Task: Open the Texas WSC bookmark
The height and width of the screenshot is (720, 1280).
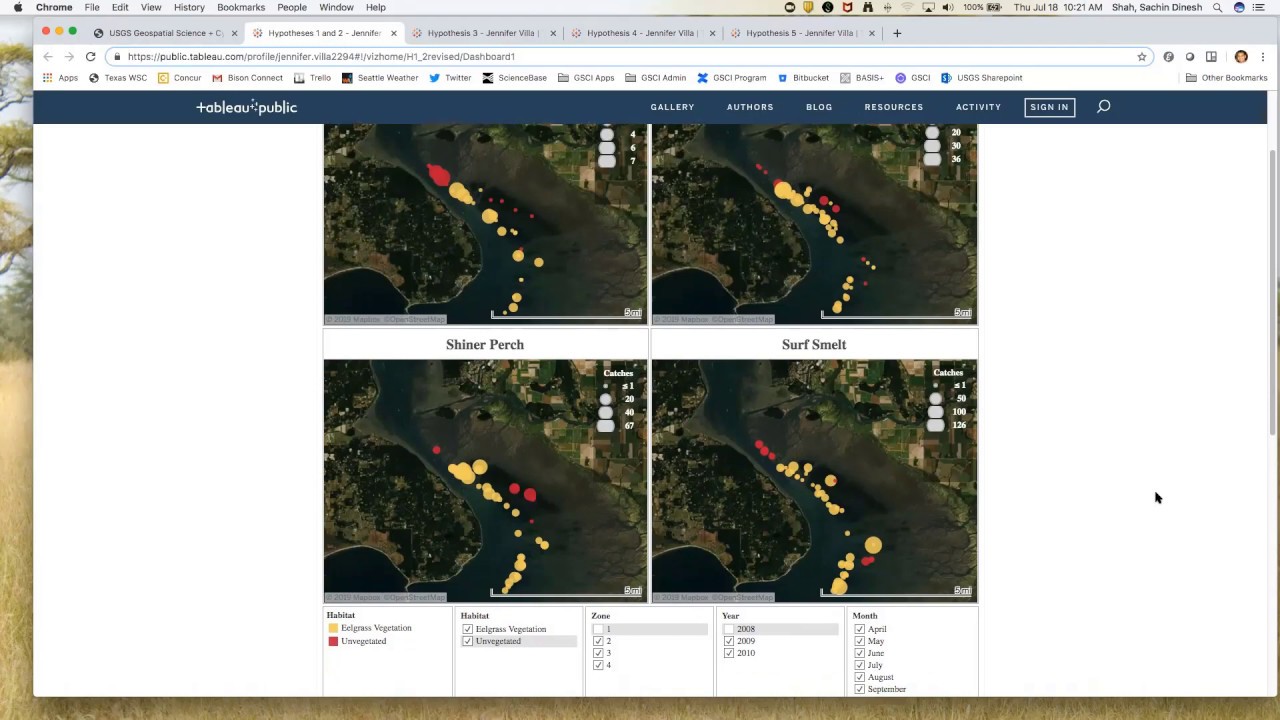Action: click(117, 78)
